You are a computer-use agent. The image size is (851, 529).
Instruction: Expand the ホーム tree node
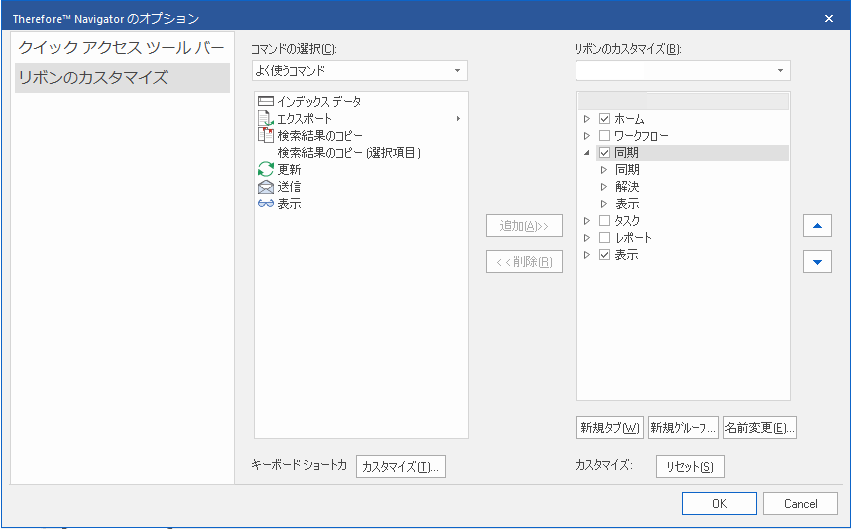[x=587, y=118]
